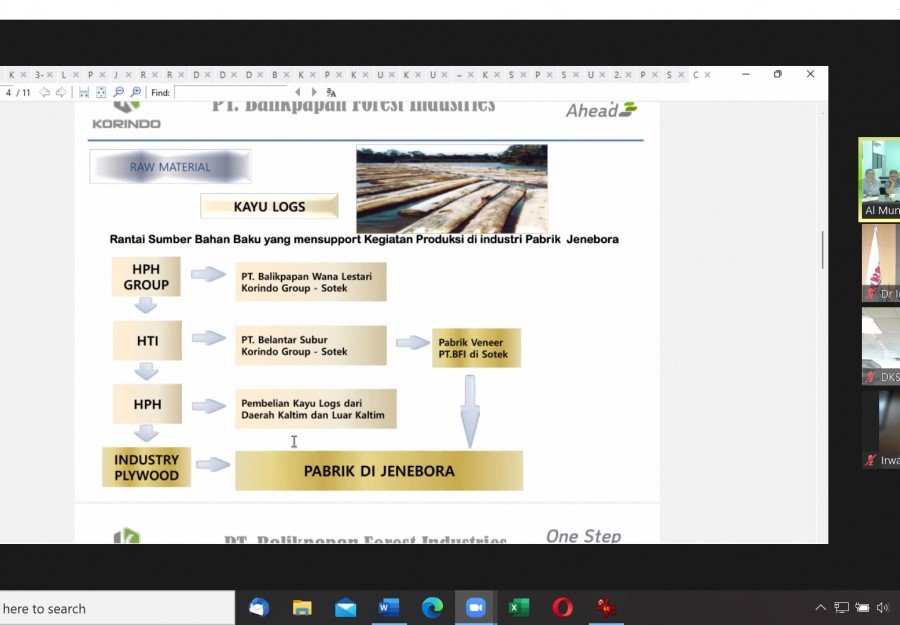The height and width of the screenshot is (625, 900).
Task: Select the Fit Page view icon
Action: (x=101, y=92)
